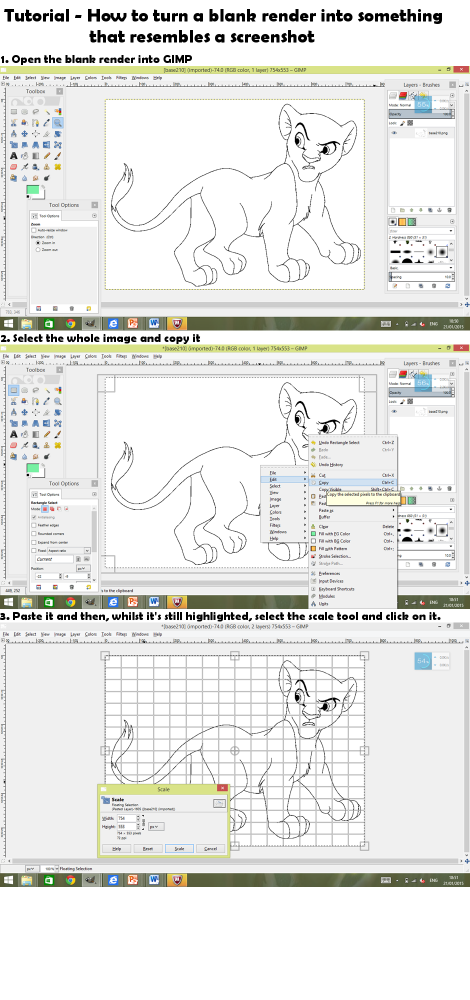Open Chrome from the step 2 taskbar
Image resolution: width=470 pixels, height=1000 pixels.
pyautogui.click(x=70, y=601)
